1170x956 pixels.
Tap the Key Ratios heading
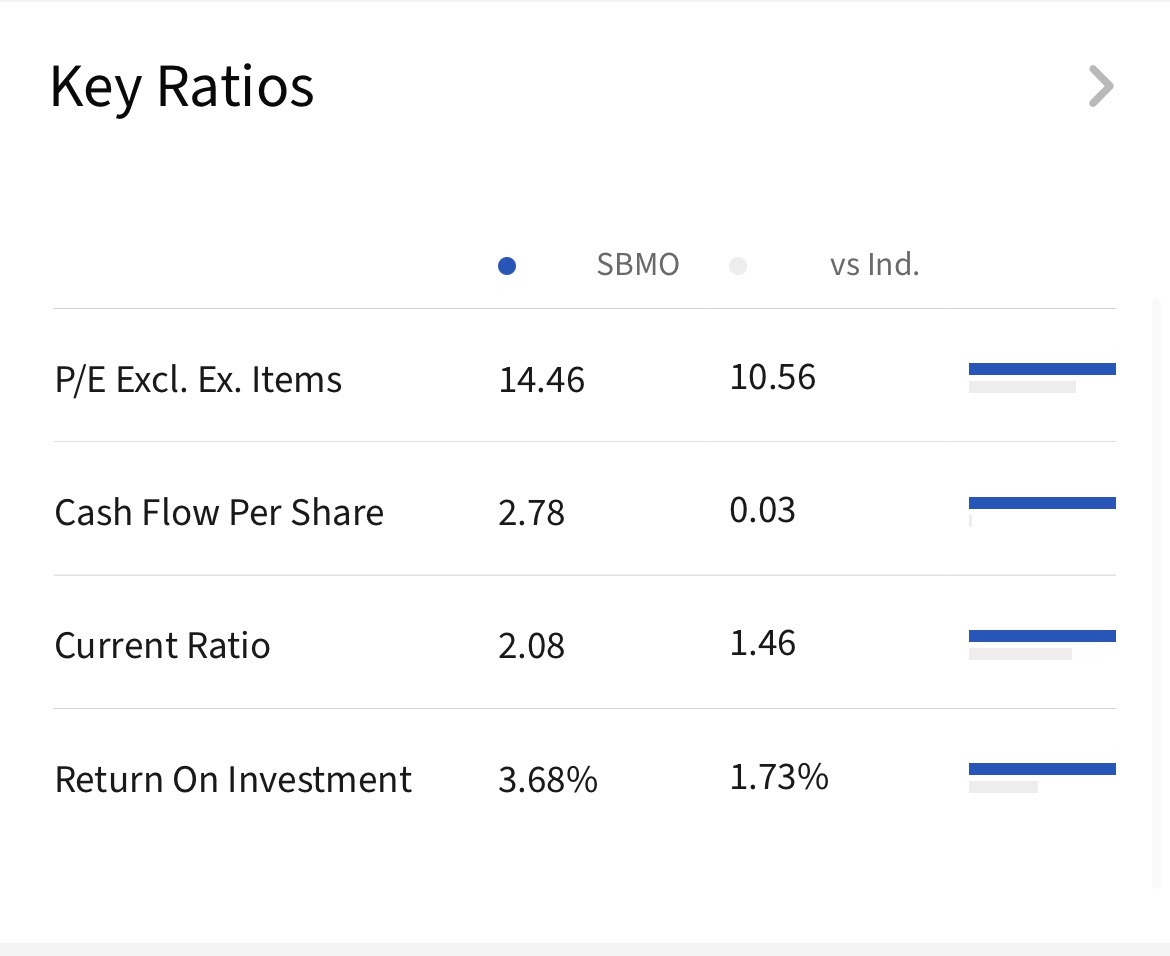(182, 87)
